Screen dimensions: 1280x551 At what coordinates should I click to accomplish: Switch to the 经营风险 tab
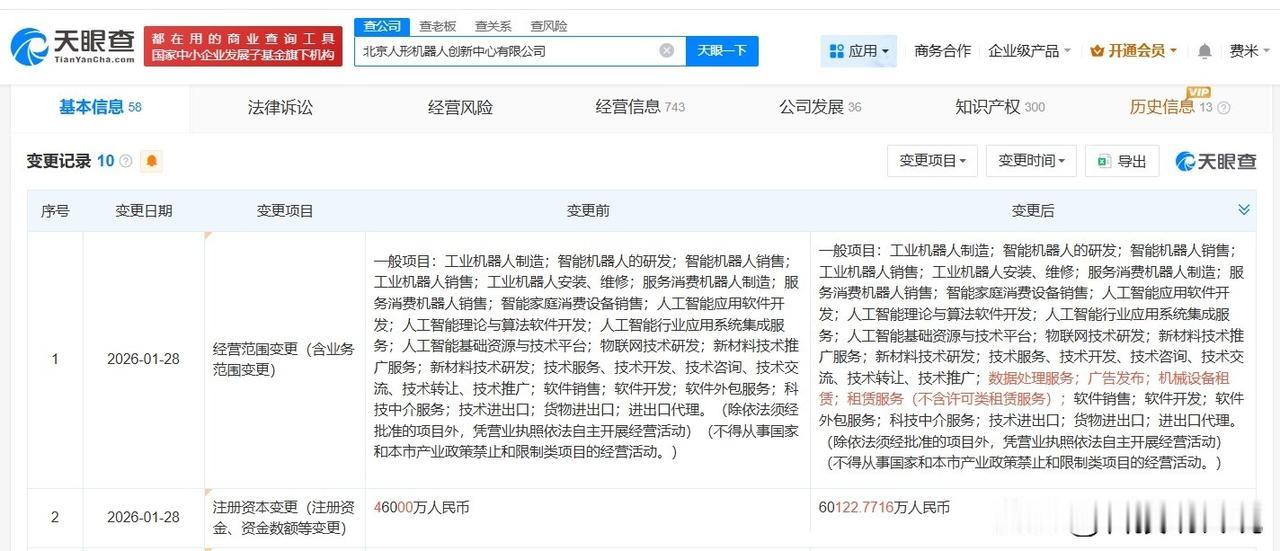(x=460, y=107)
